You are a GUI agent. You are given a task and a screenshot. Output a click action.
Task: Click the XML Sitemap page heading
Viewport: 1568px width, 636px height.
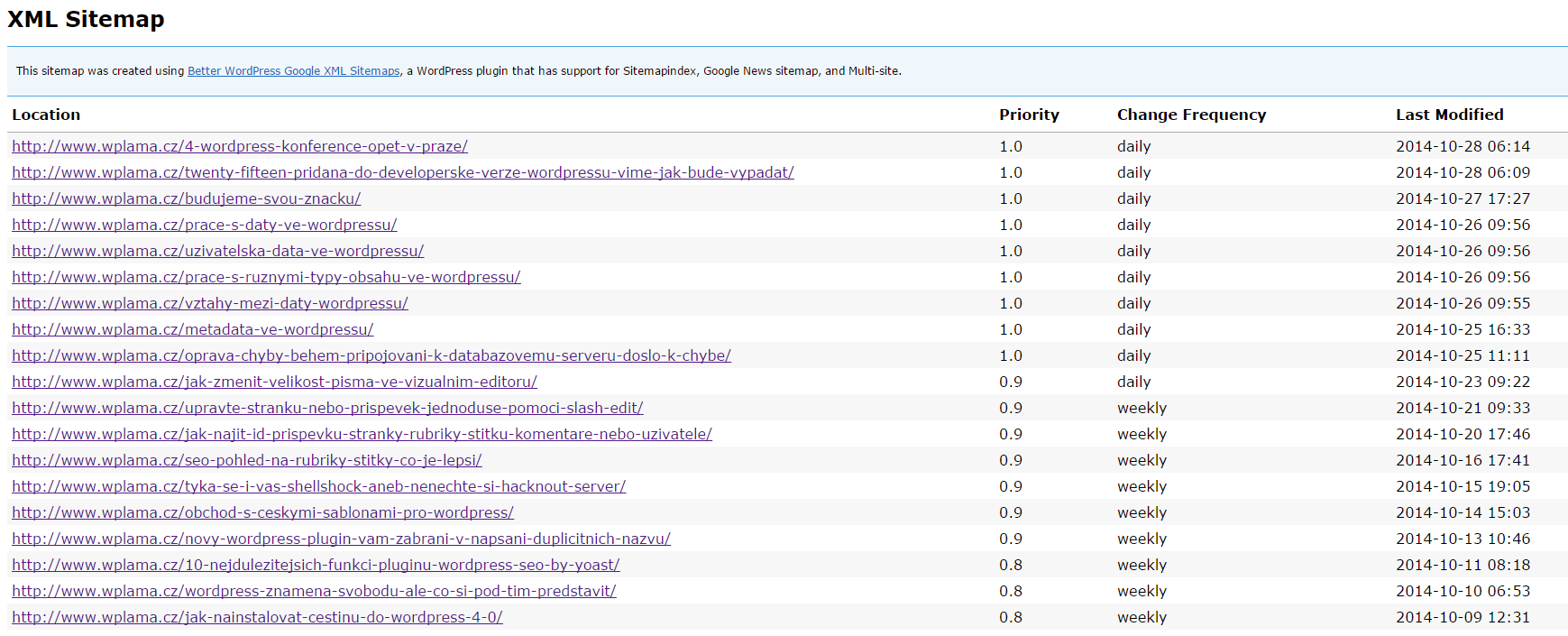(x=86, y=19)
